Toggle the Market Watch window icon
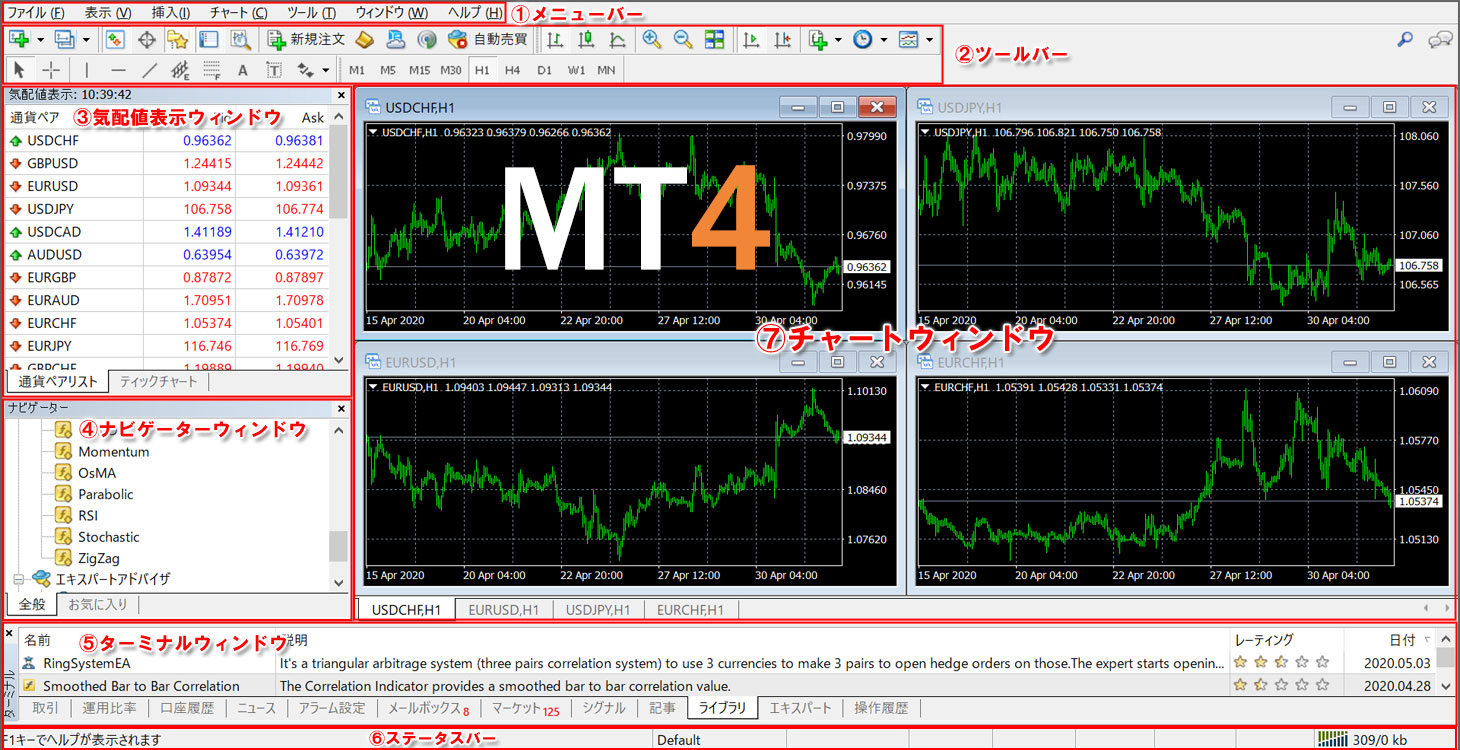 tap(115, 40)
